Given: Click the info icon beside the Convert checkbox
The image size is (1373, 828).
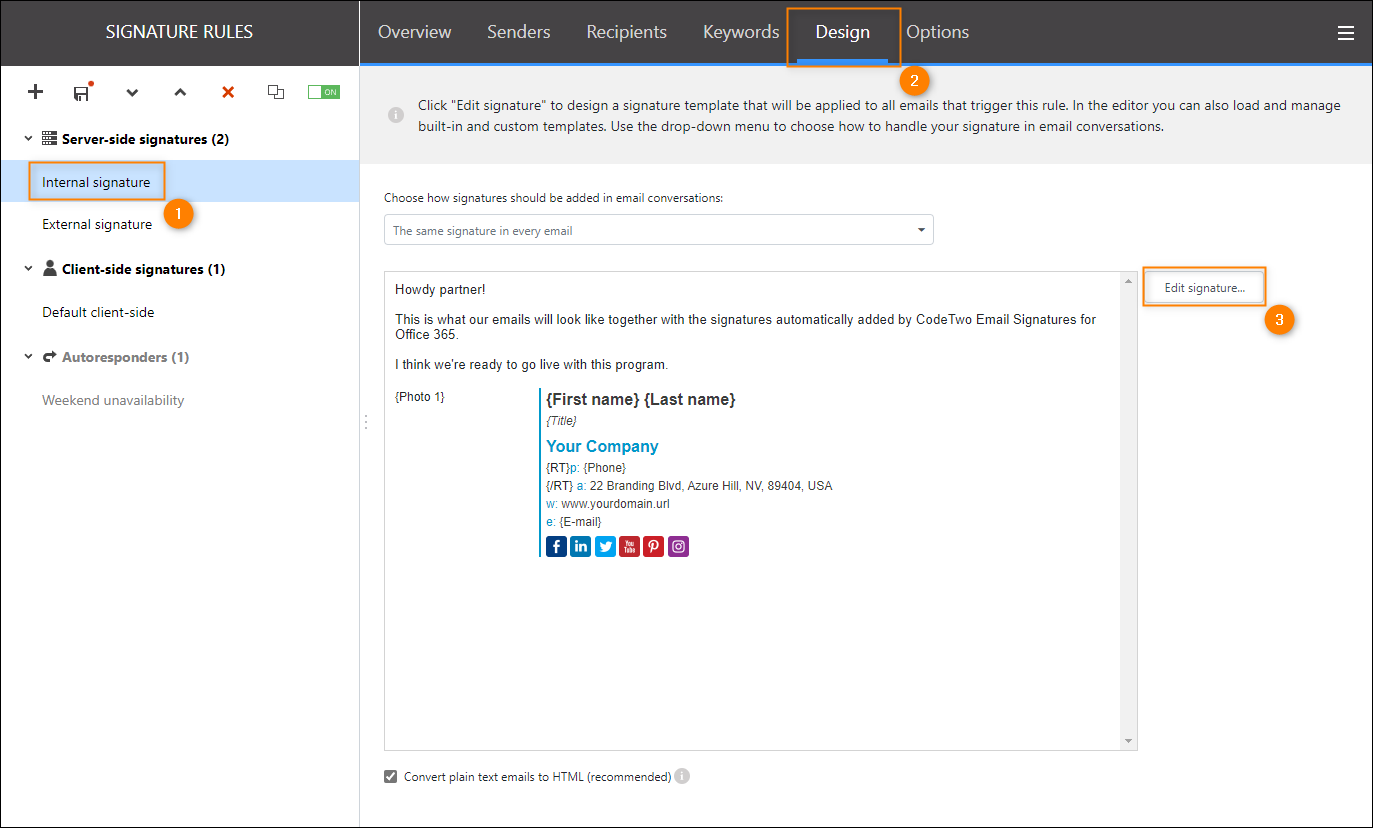Looking at the screenshot, I should coord(682,776).
